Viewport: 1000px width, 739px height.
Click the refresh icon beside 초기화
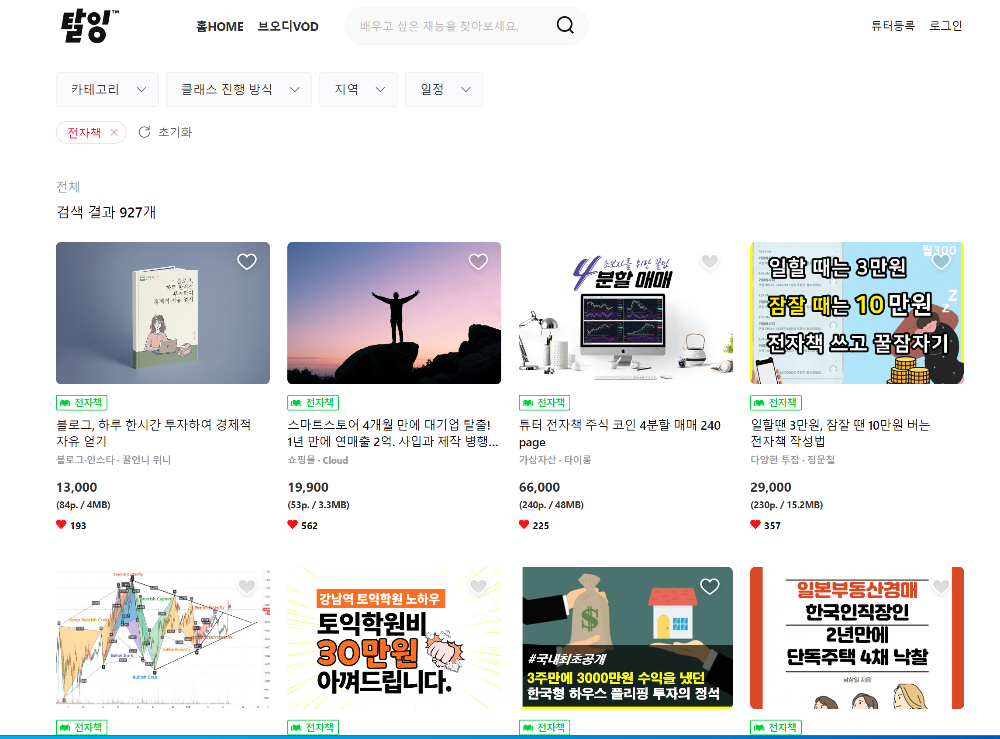(x=143, y=132)
